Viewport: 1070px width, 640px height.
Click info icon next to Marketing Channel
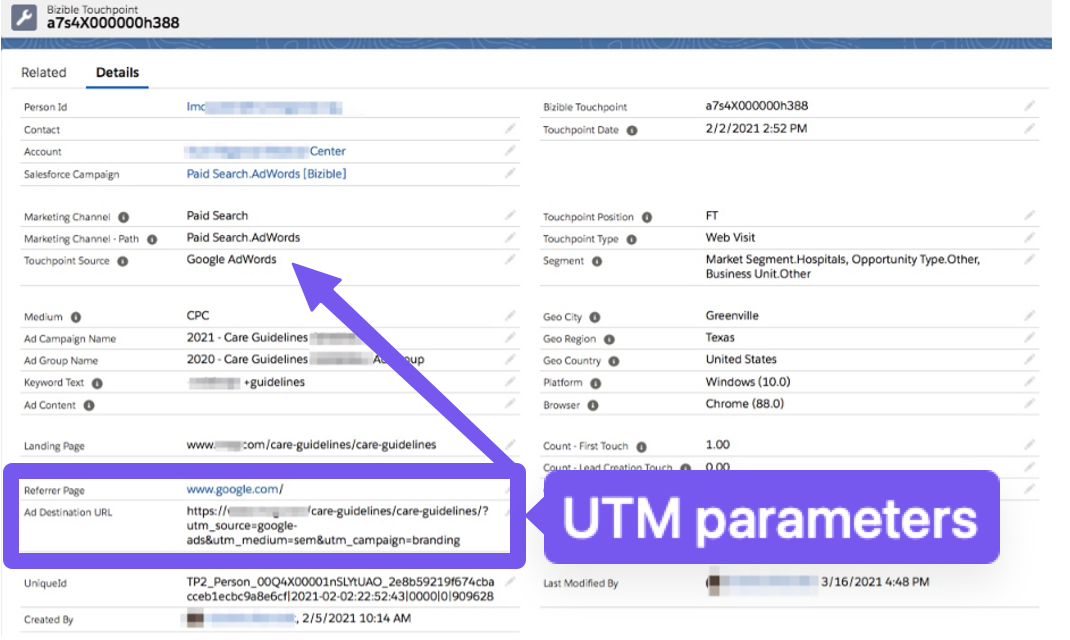tap(124, 218)
